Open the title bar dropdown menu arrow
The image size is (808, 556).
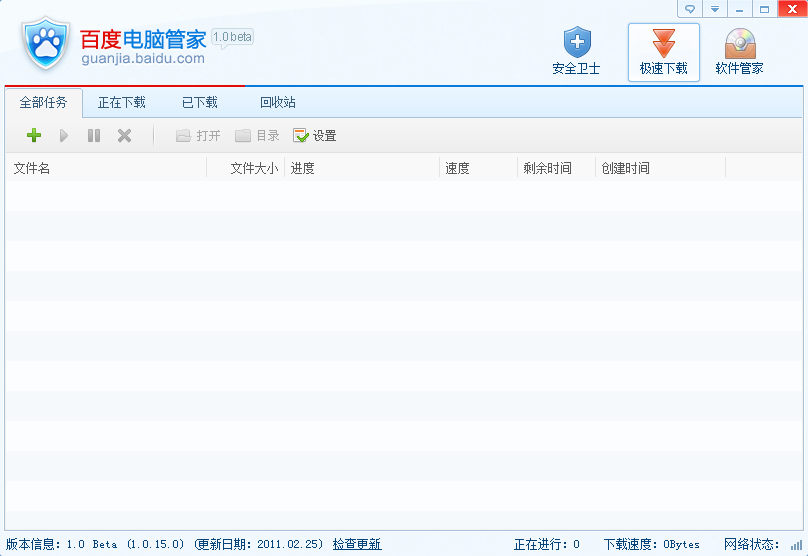tap(715, 9)
